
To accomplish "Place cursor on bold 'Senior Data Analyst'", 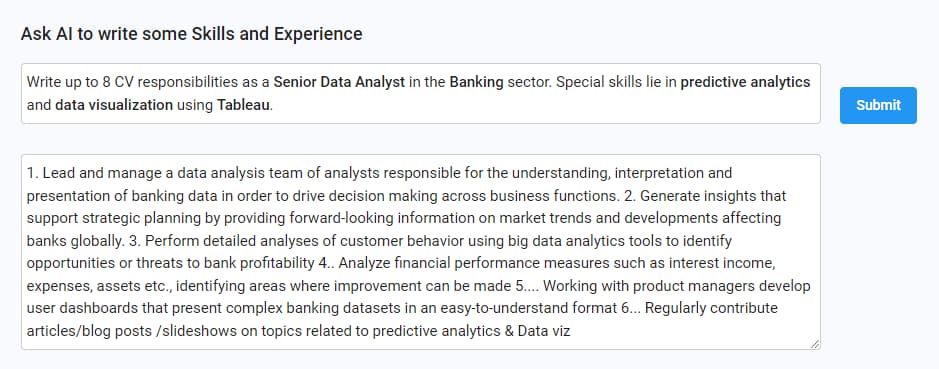I will point(339,82).
